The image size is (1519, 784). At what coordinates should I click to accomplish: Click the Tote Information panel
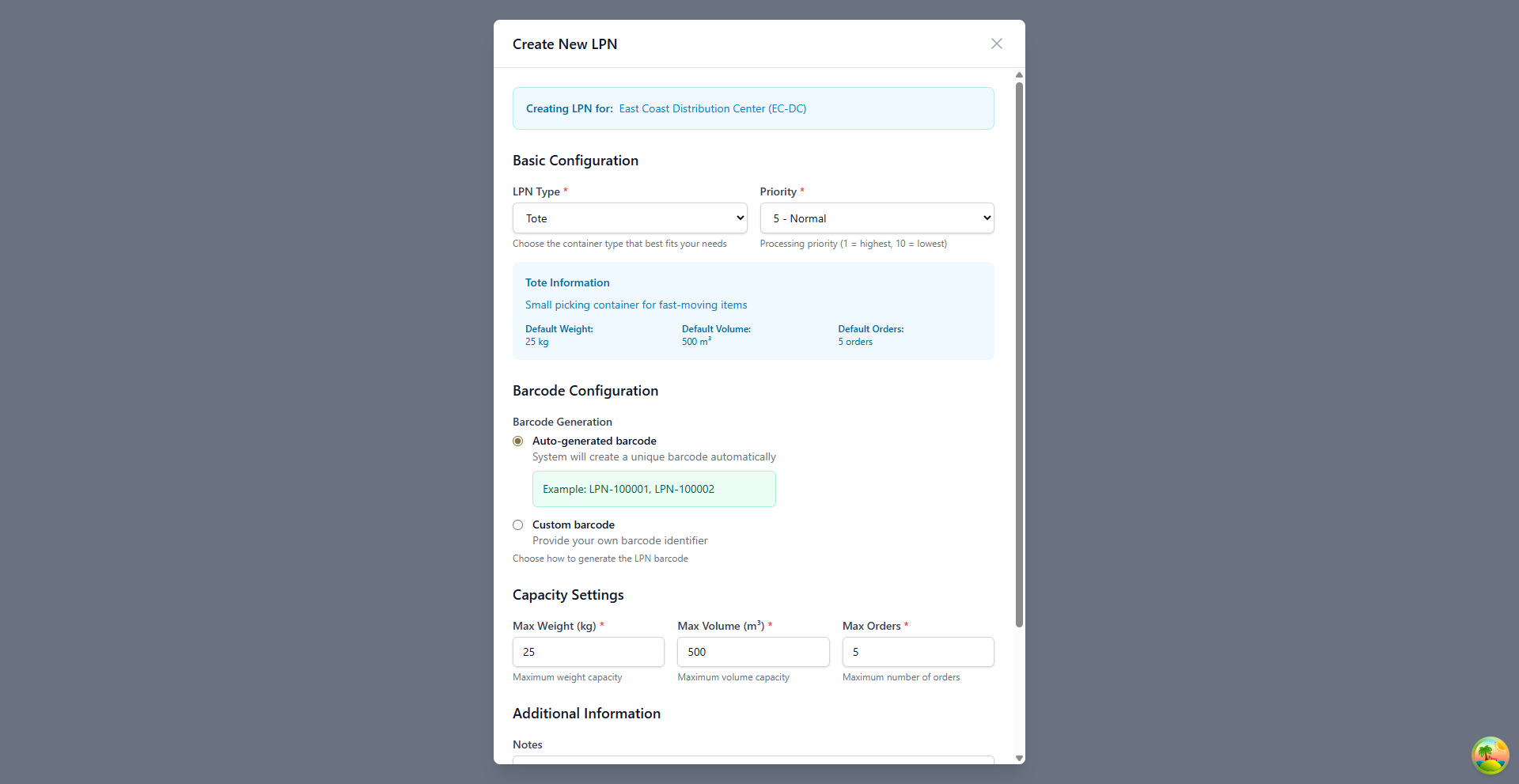tap(752, 310)
